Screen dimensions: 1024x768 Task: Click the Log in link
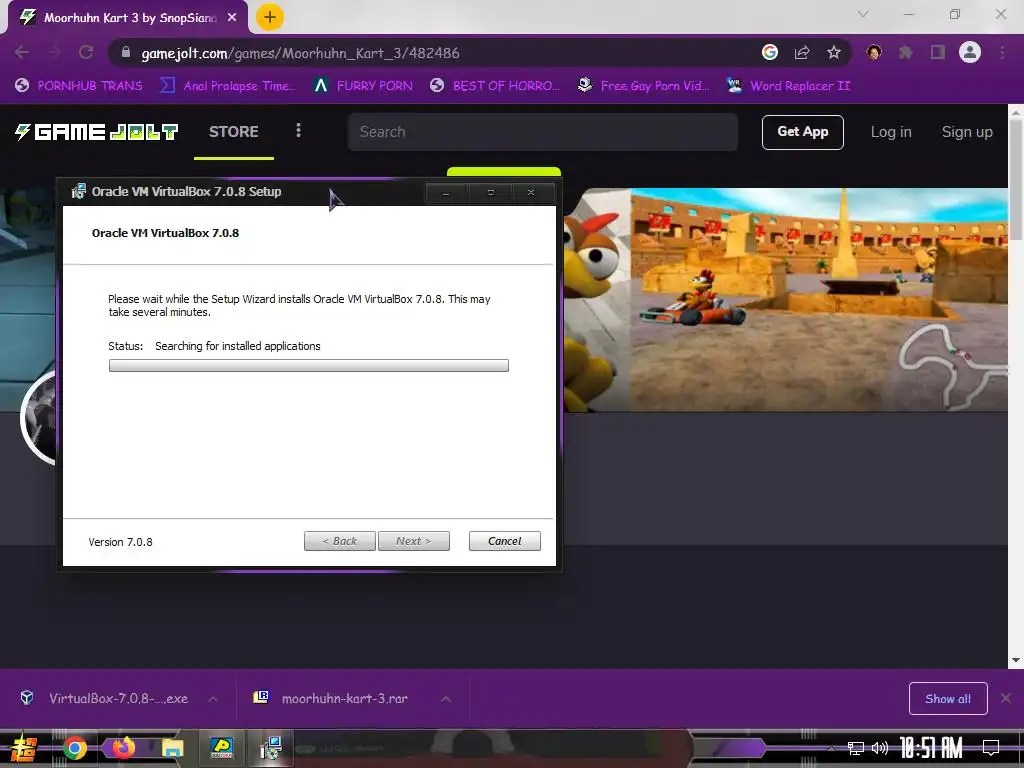pyautogui.click(x=891, y=132)
